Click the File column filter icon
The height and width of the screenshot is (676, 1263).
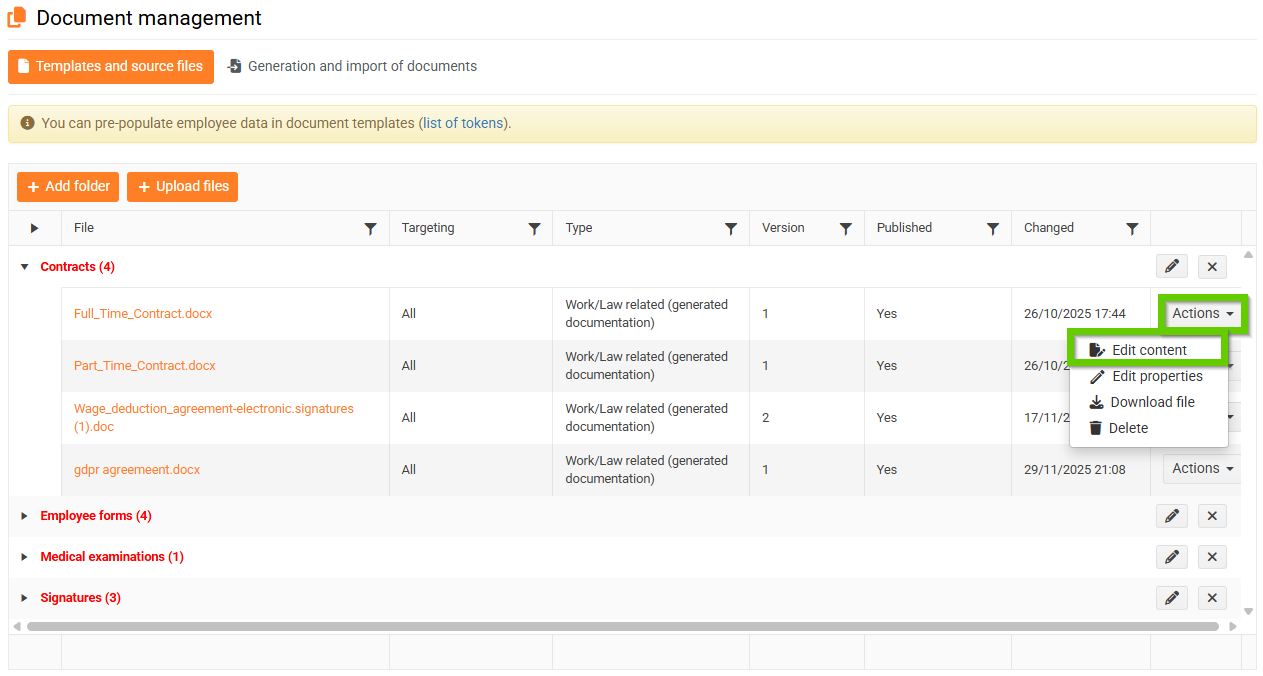pos(370,229)
